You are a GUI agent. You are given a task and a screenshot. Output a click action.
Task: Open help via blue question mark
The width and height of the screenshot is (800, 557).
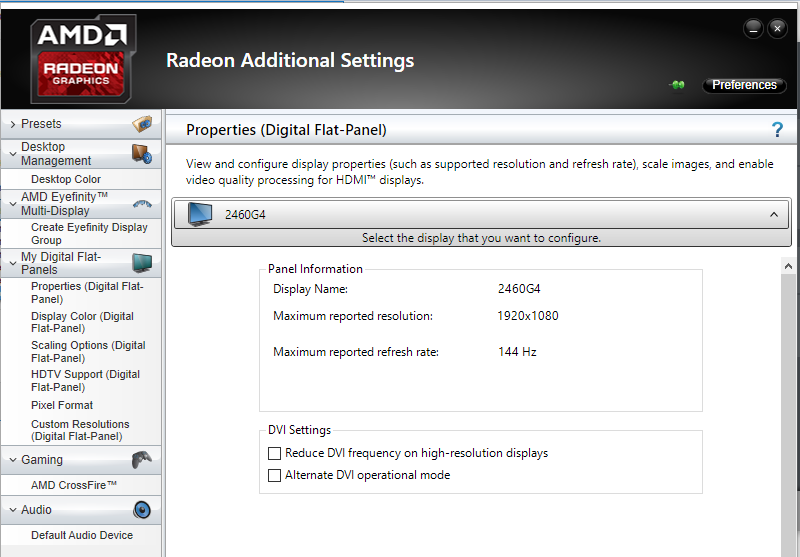tap(777, 130)
